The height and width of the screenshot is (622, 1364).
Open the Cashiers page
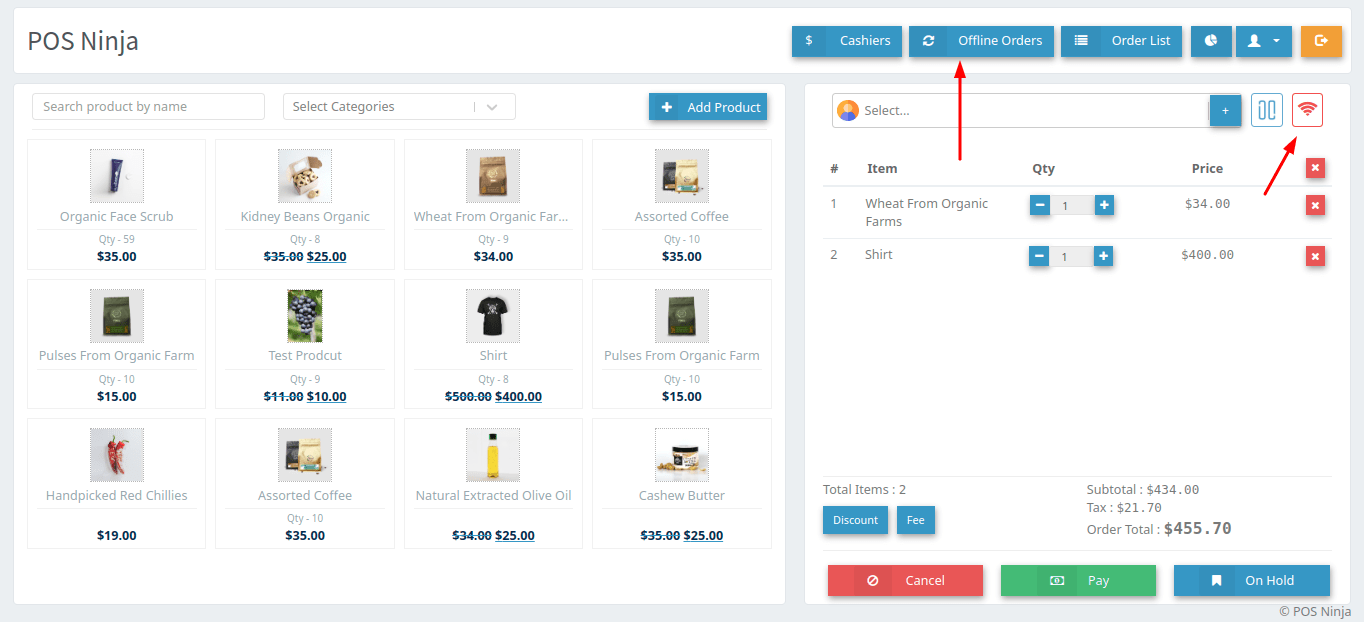pyautogui.click(x=847, y=41)
